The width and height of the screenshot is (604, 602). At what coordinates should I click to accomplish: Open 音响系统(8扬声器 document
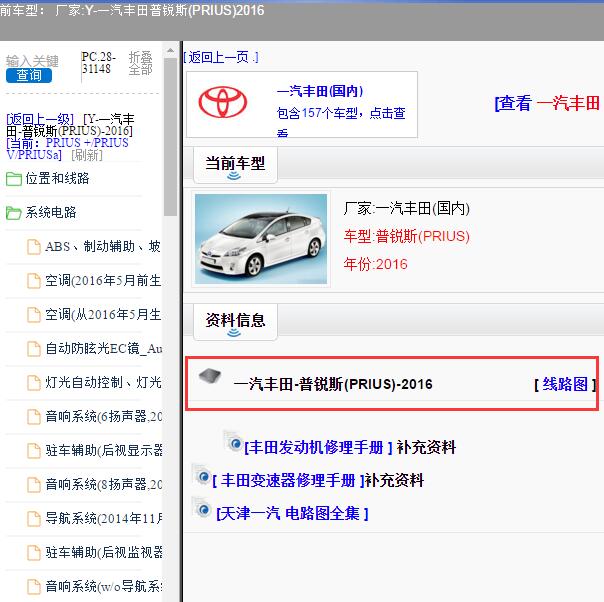tap(103, 484)
